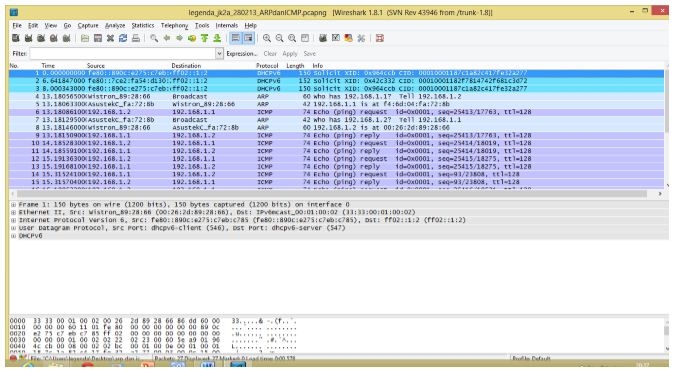Select packet 6 ICMP Echo request row
This screenshot has width=679, height=371.
tap(336, 112)
